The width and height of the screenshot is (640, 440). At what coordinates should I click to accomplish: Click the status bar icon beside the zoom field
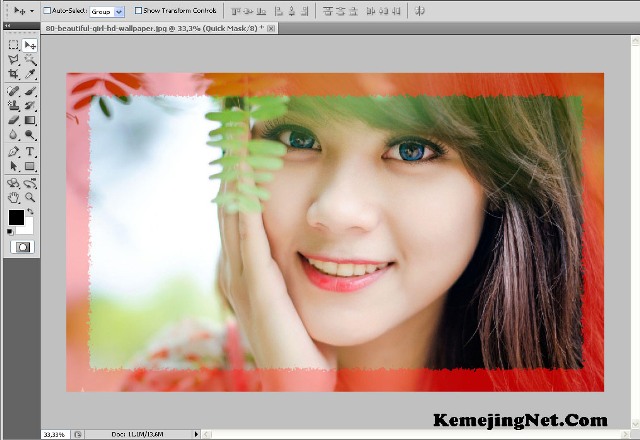(78, 434)
